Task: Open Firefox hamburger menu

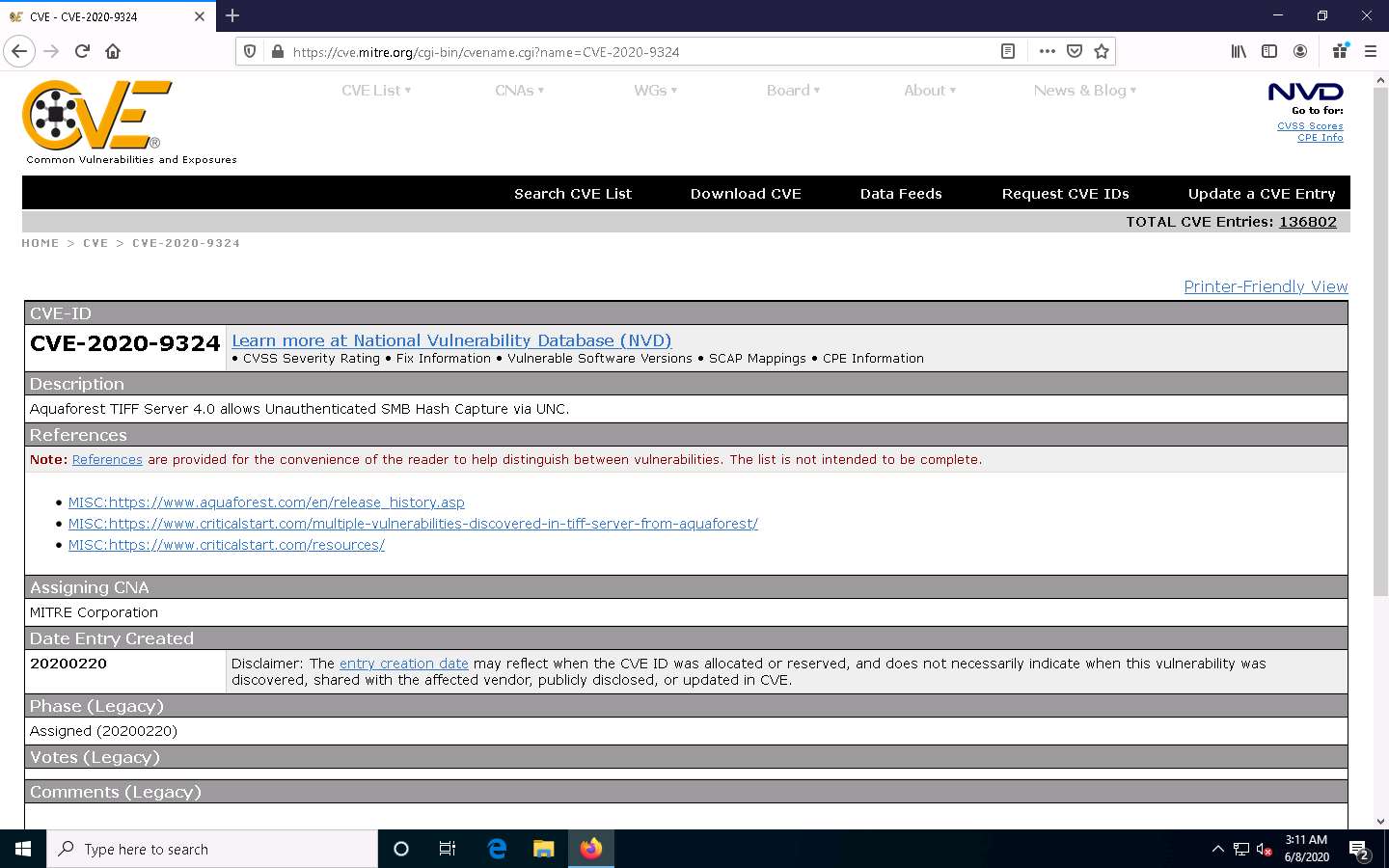Action: 1371,51
